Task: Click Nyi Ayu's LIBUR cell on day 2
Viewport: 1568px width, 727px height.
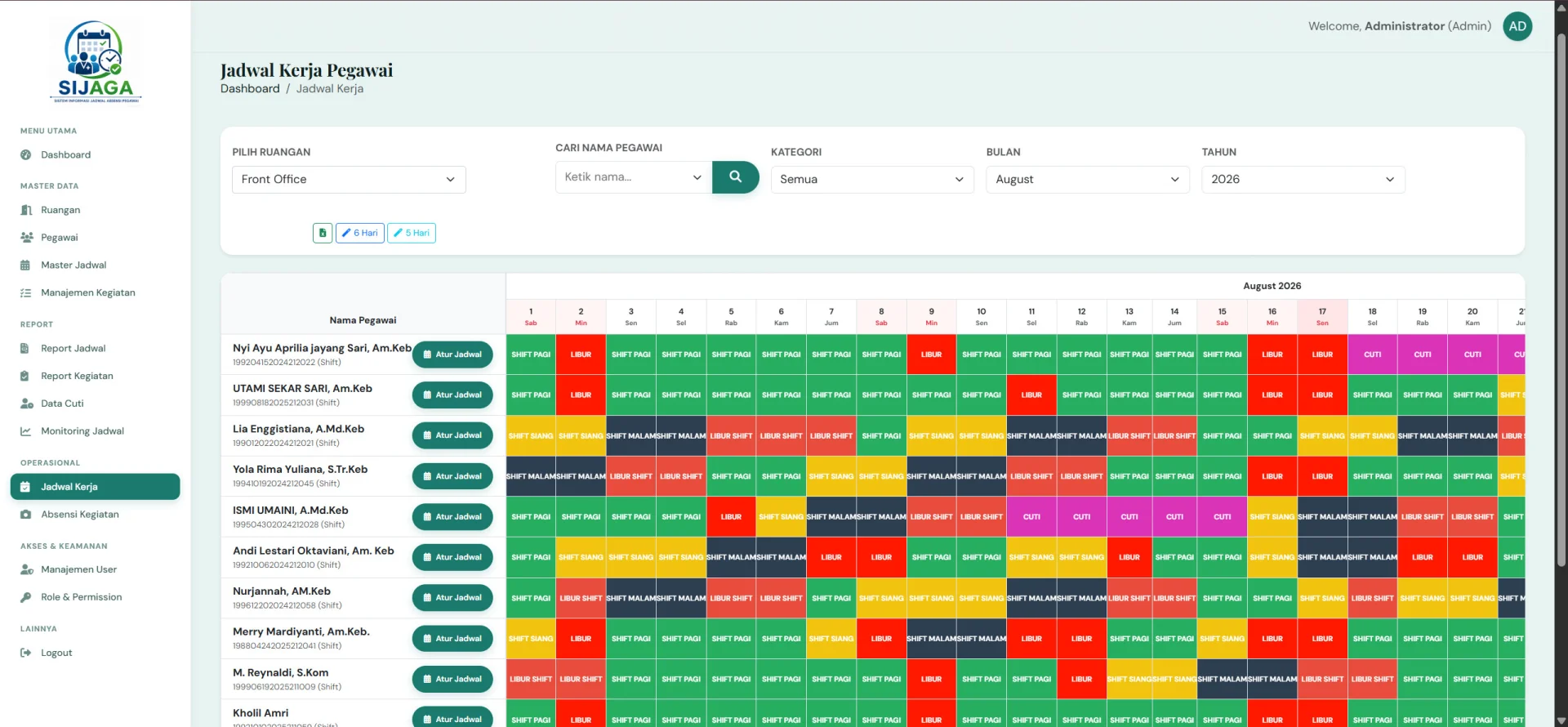Action: click(x=581, y=355)
